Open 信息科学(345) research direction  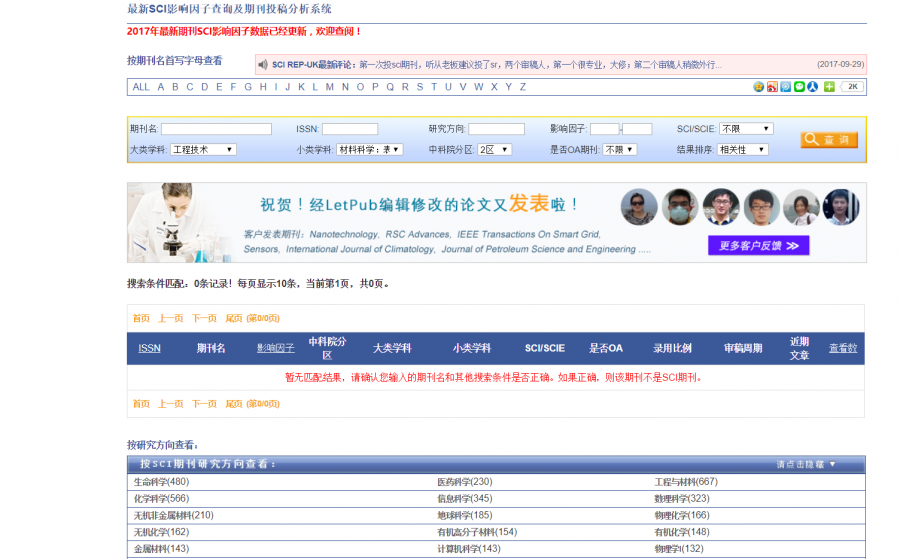coord(465,499)
